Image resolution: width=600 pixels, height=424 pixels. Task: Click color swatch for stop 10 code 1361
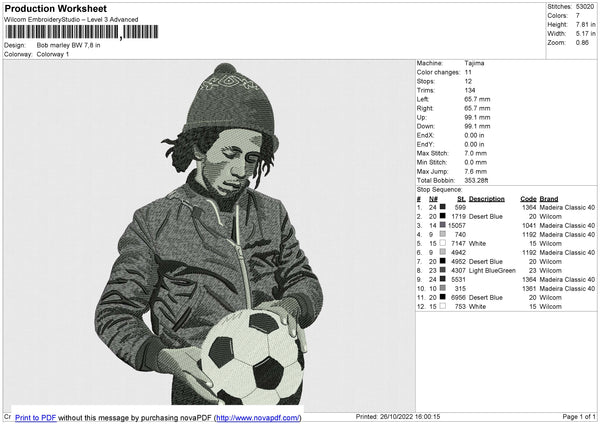[442, 288]
